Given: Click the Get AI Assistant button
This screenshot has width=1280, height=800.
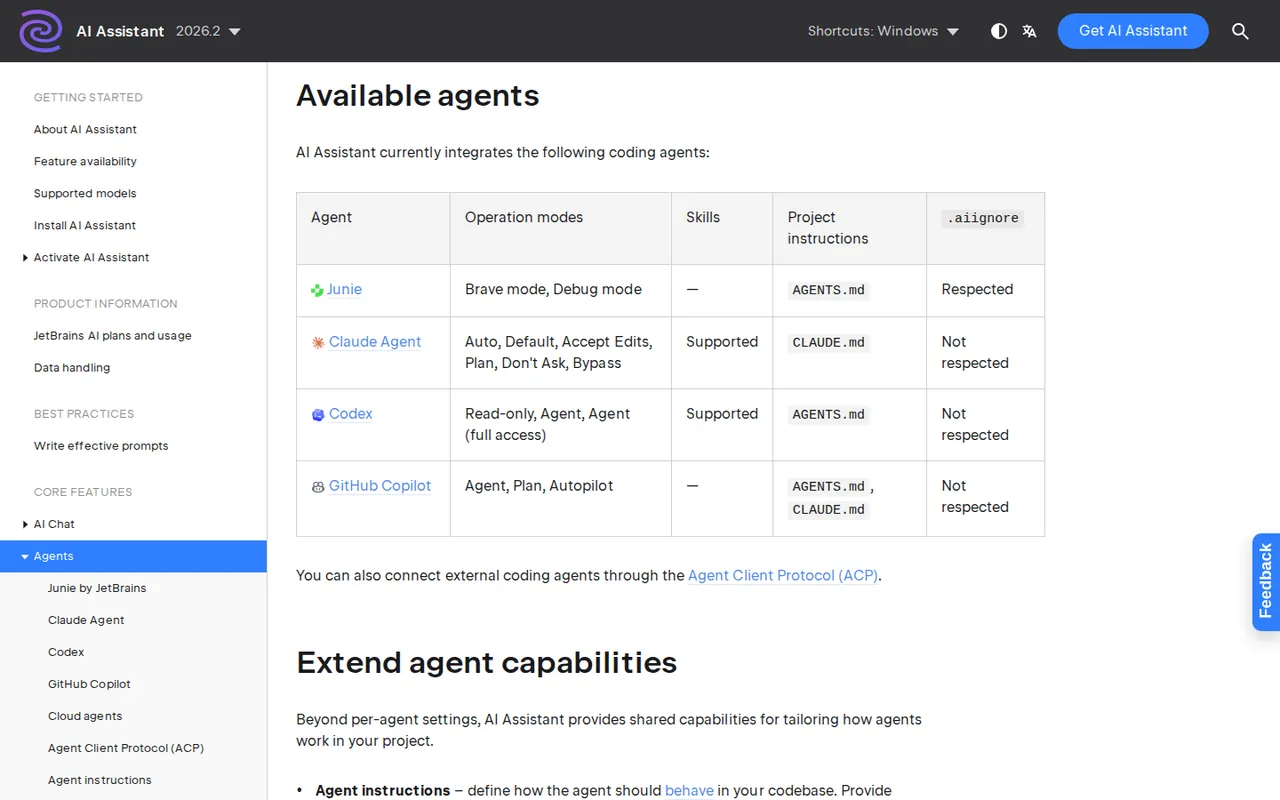Looking at the screenshot, I should 1133,31.
